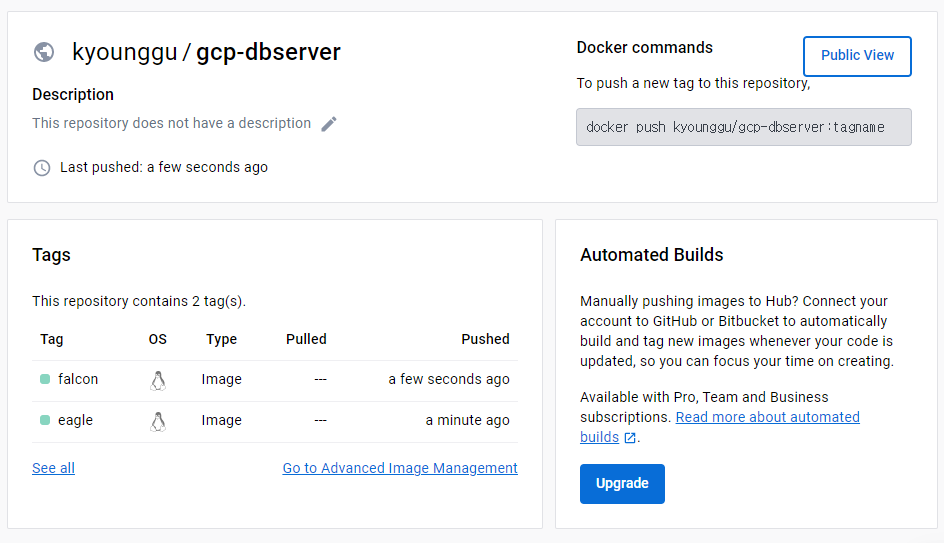Click the green status dot for eagle tag
This screenshot has height=543, width=944.
[45, 420]
